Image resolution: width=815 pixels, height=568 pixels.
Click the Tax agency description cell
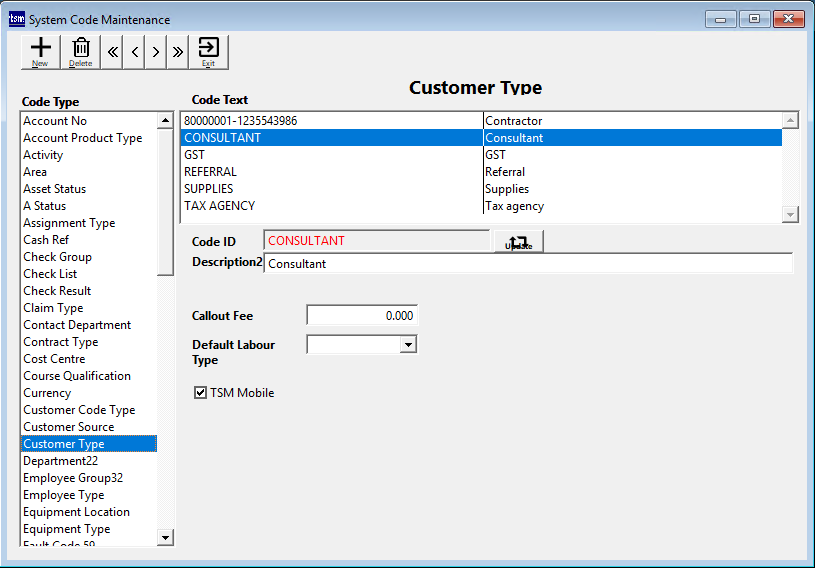tap(633, 206)
